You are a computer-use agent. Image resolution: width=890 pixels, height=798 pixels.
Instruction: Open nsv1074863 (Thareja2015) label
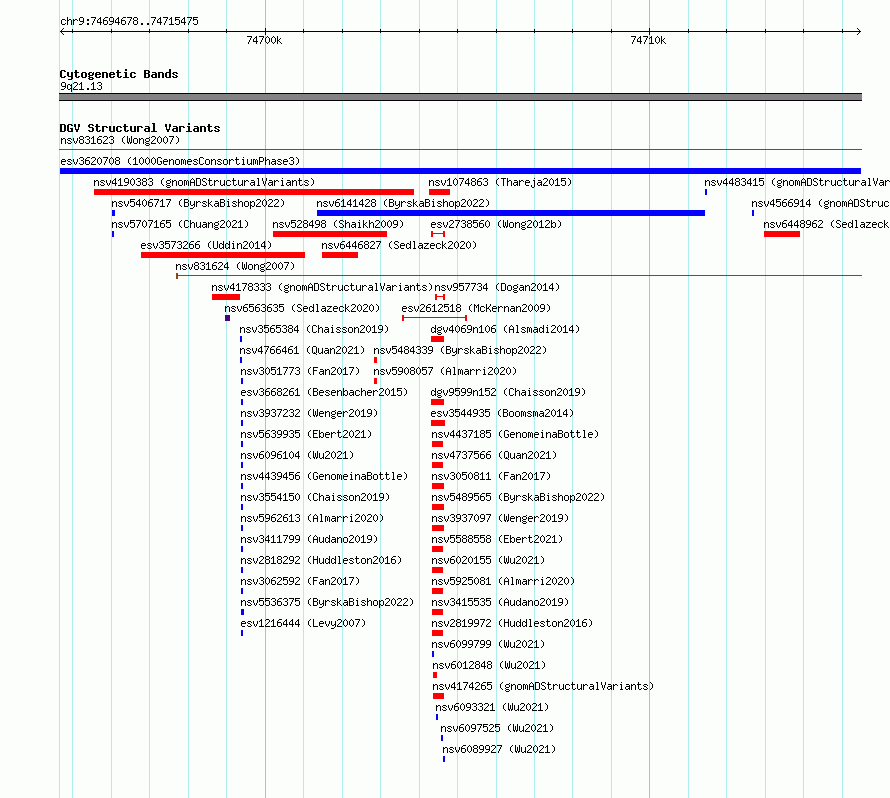[500, 182]
